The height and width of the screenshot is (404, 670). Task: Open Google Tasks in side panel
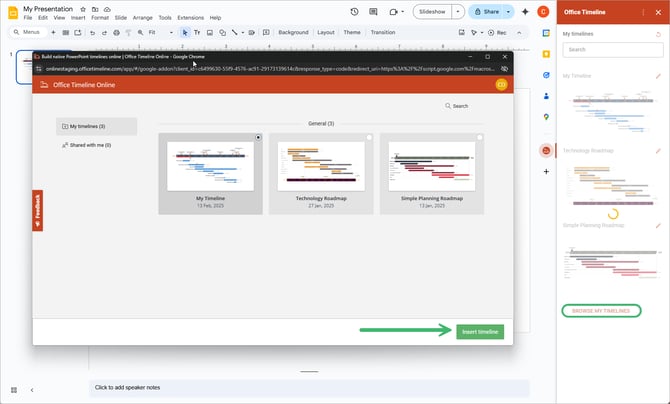click(546, 75)
